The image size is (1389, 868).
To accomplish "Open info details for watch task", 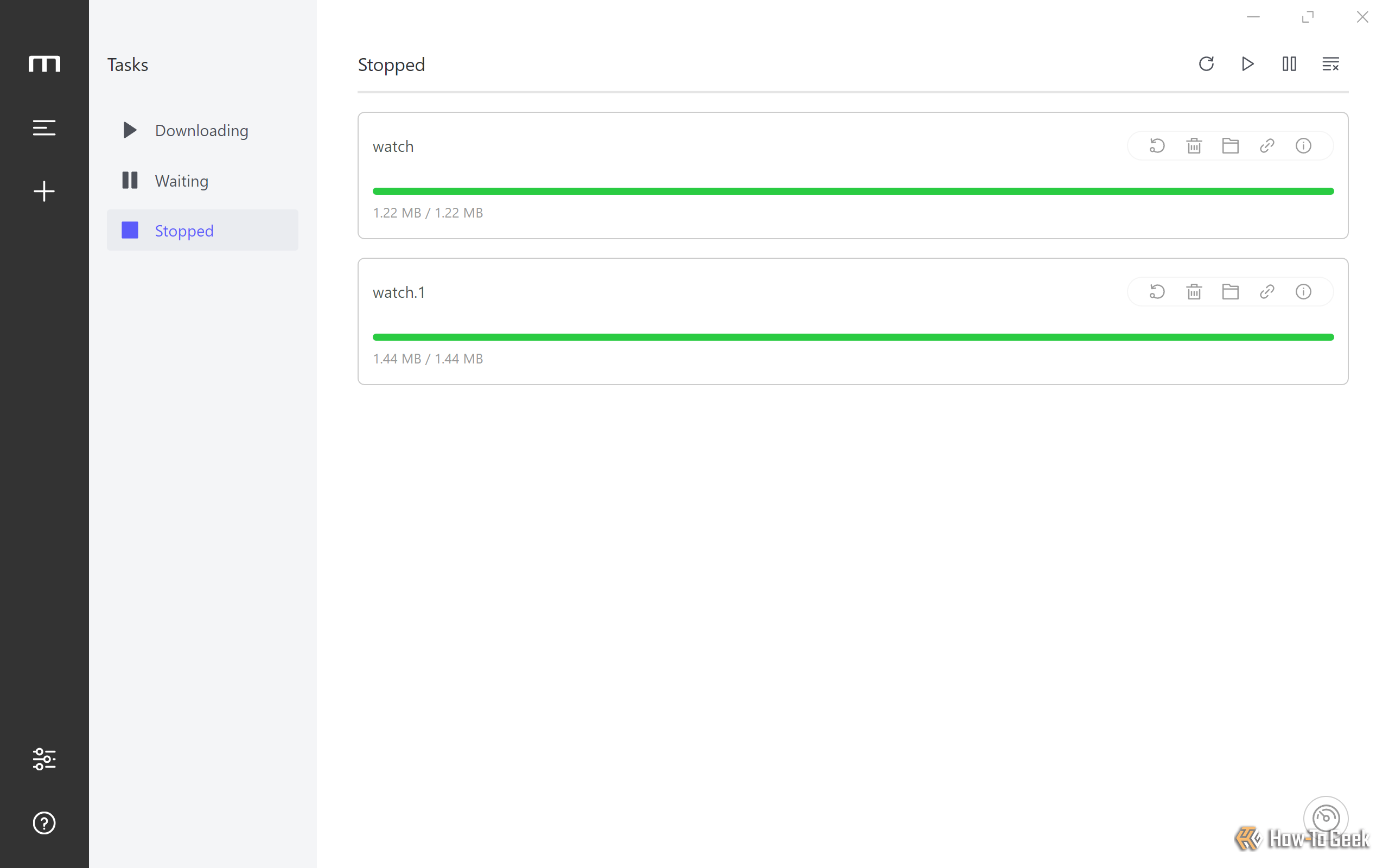I will (x=1303, y=146).
